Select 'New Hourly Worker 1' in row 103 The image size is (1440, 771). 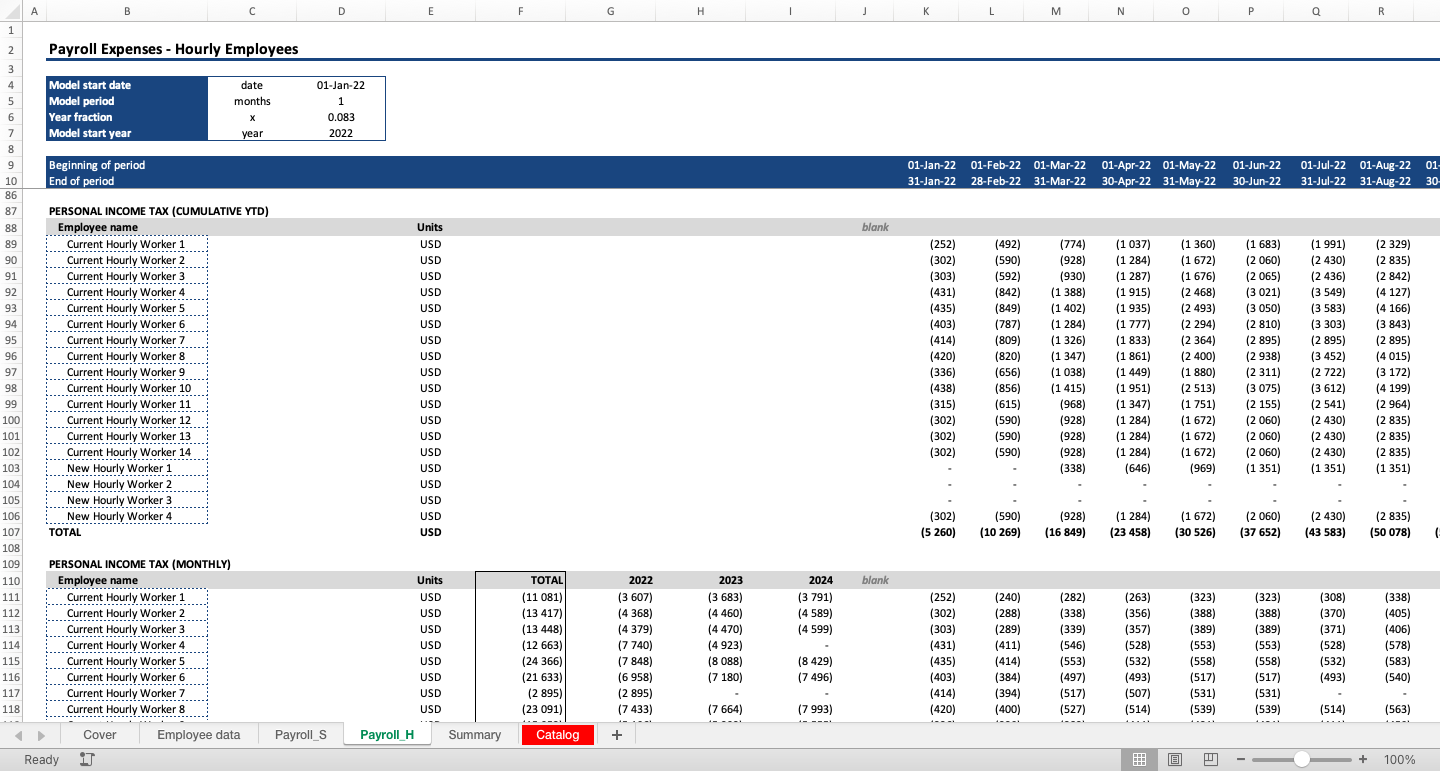click(x=127, y=468)
